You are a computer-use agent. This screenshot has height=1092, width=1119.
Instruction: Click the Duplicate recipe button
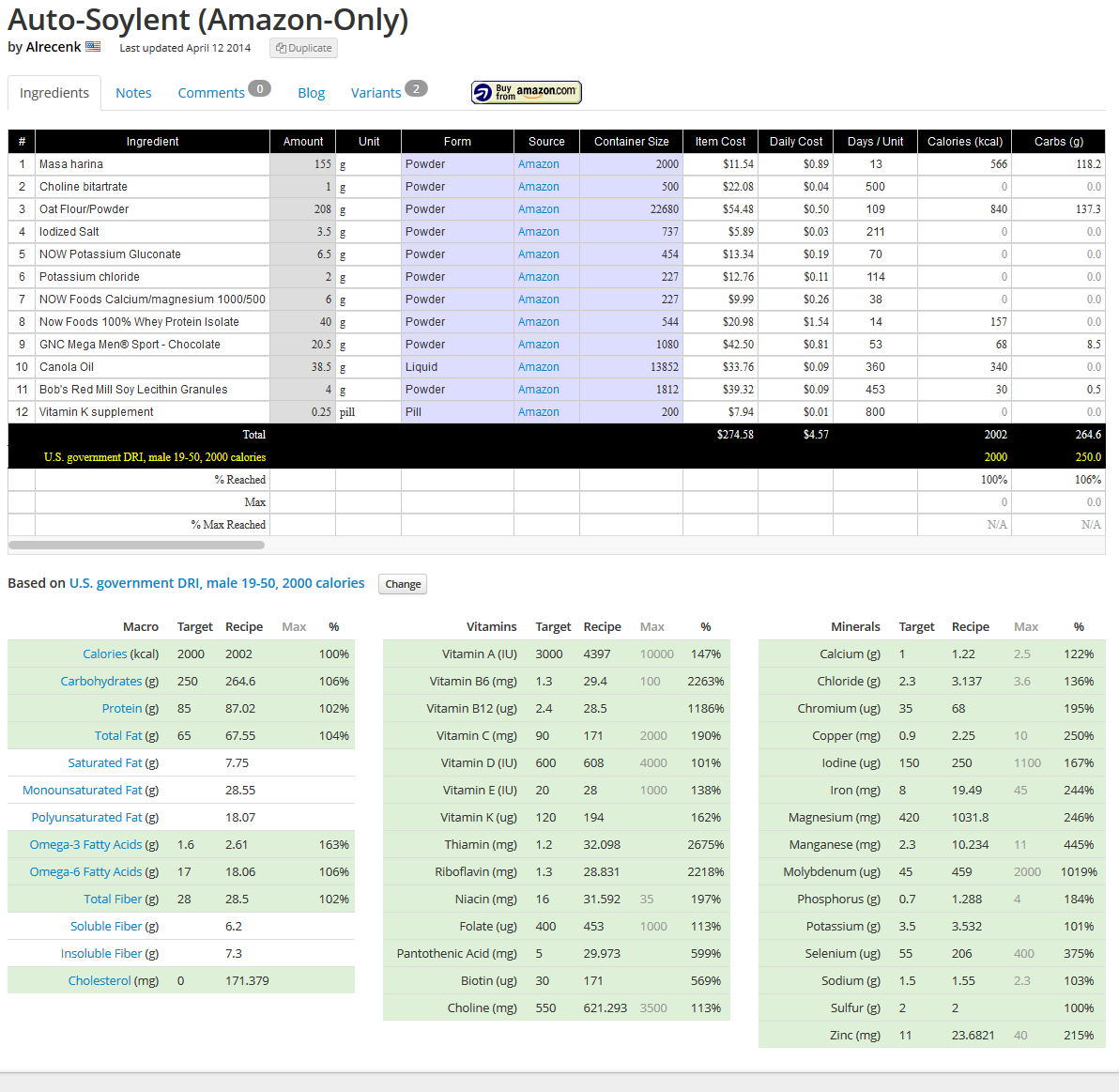point(303,48)
